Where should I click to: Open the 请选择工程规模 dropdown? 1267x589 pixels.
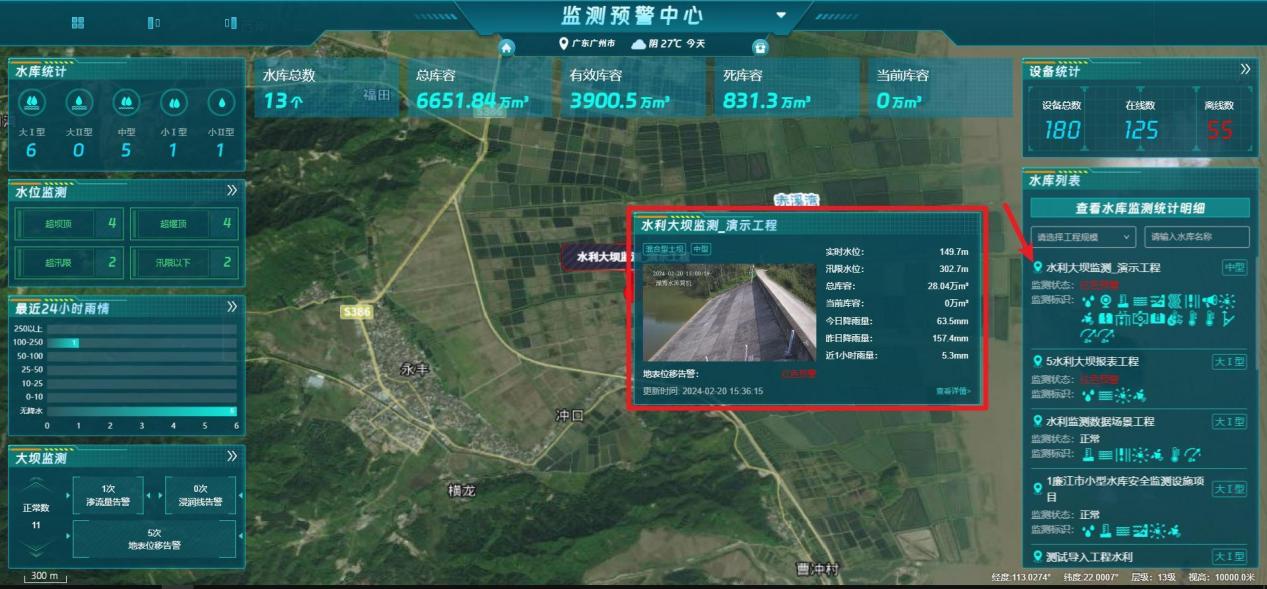(1084, 237)
